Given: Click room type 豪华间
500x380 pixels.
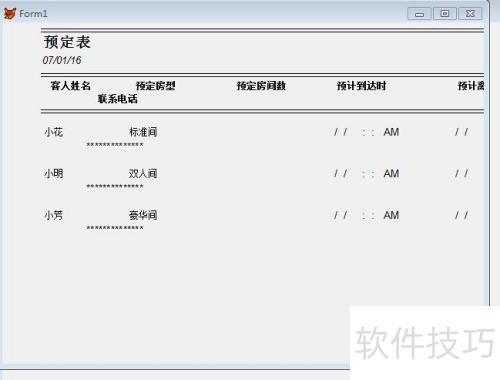Looking at the screenshot, I should (143, 215).
